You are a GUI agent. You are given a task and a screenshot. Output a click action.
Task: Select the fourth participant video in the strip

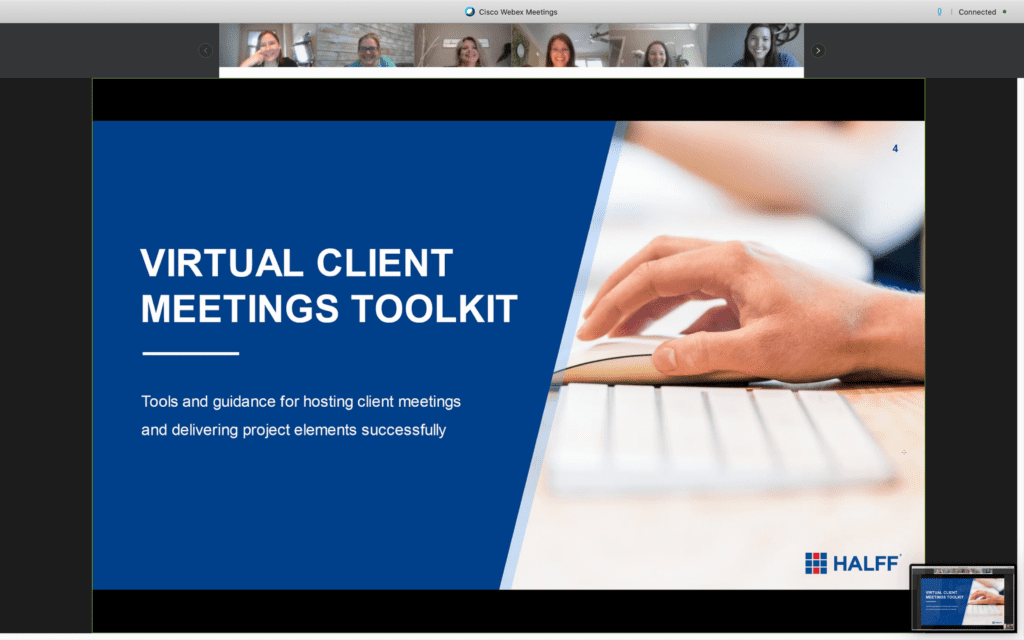tap(560, 47)
